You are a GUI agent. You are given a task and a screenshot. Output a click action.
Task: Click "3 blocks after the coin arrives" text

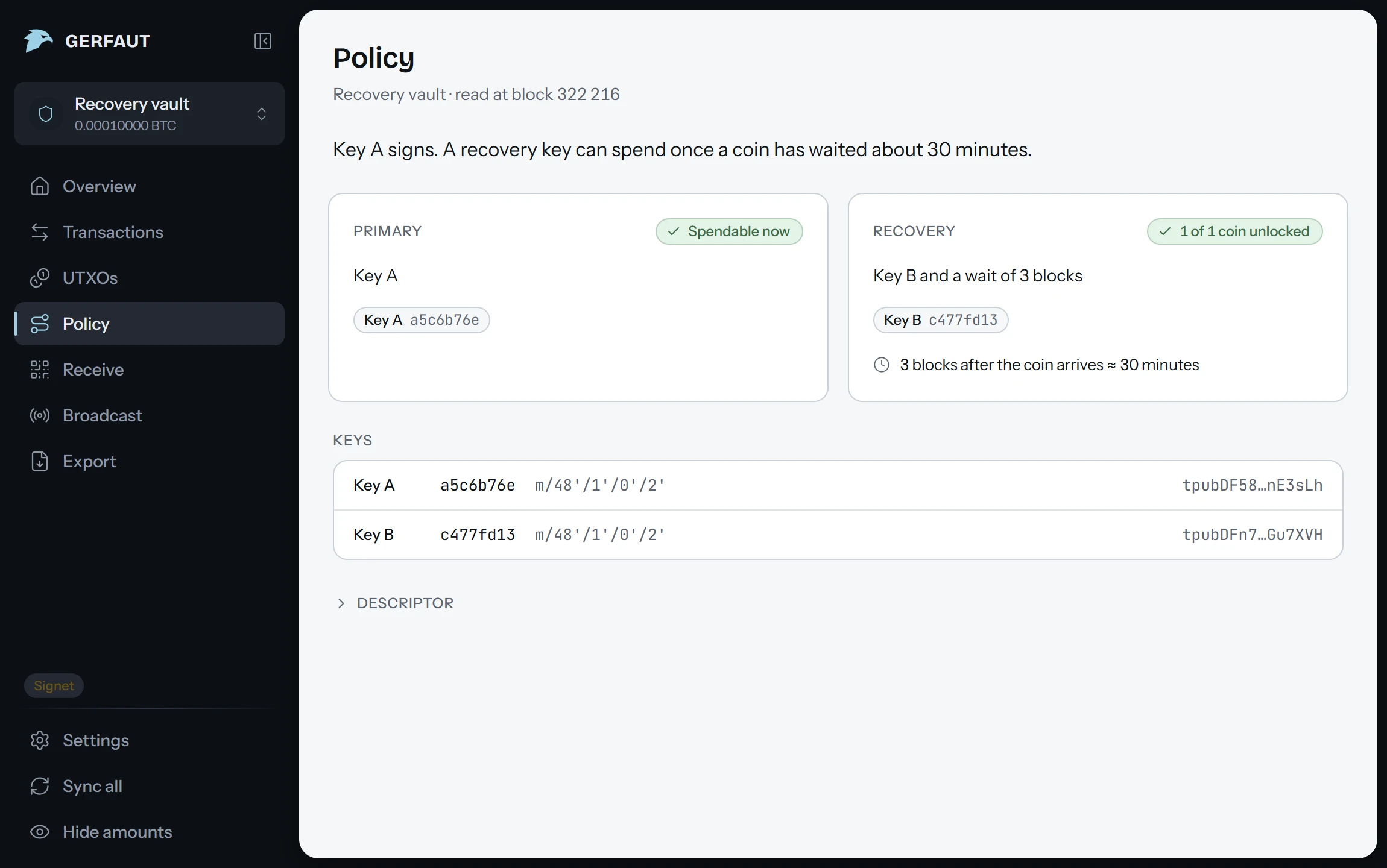click(1002, 365)
